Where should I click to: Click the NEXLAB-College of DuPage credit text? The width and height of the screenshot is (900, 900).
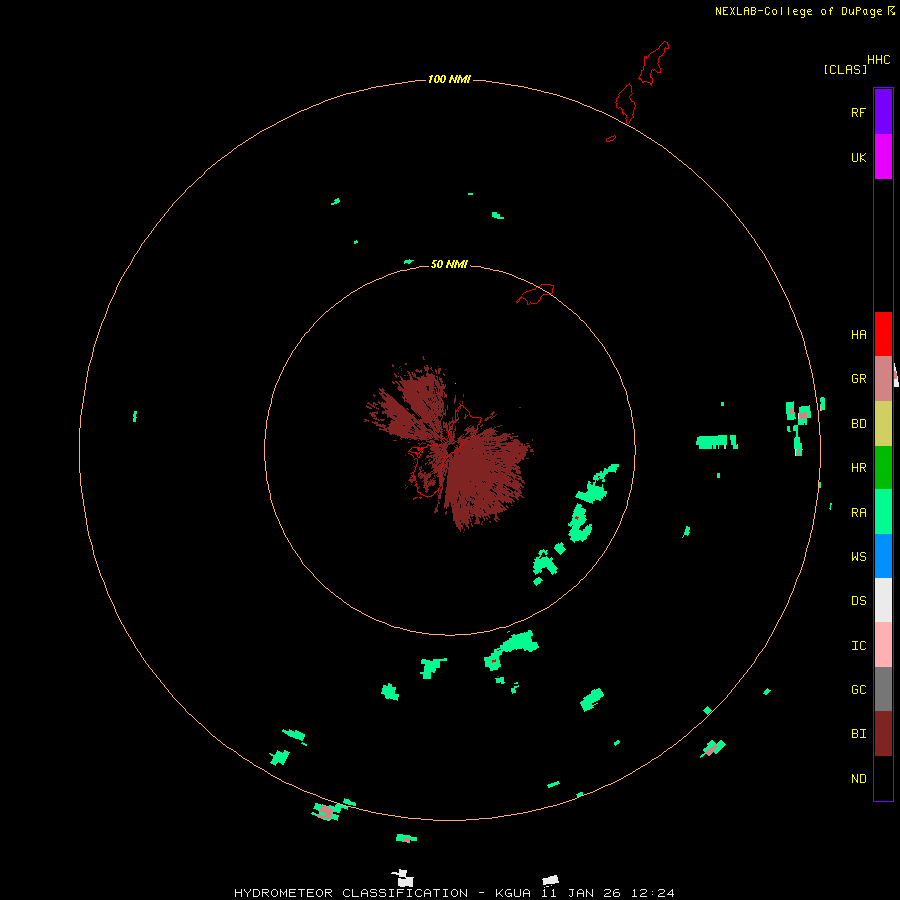(798, 11)
